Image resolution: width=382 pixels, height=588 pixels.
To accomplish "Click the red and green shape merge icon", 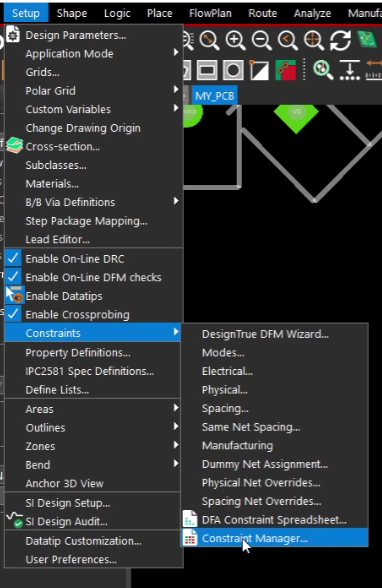I will click(286, 70).
